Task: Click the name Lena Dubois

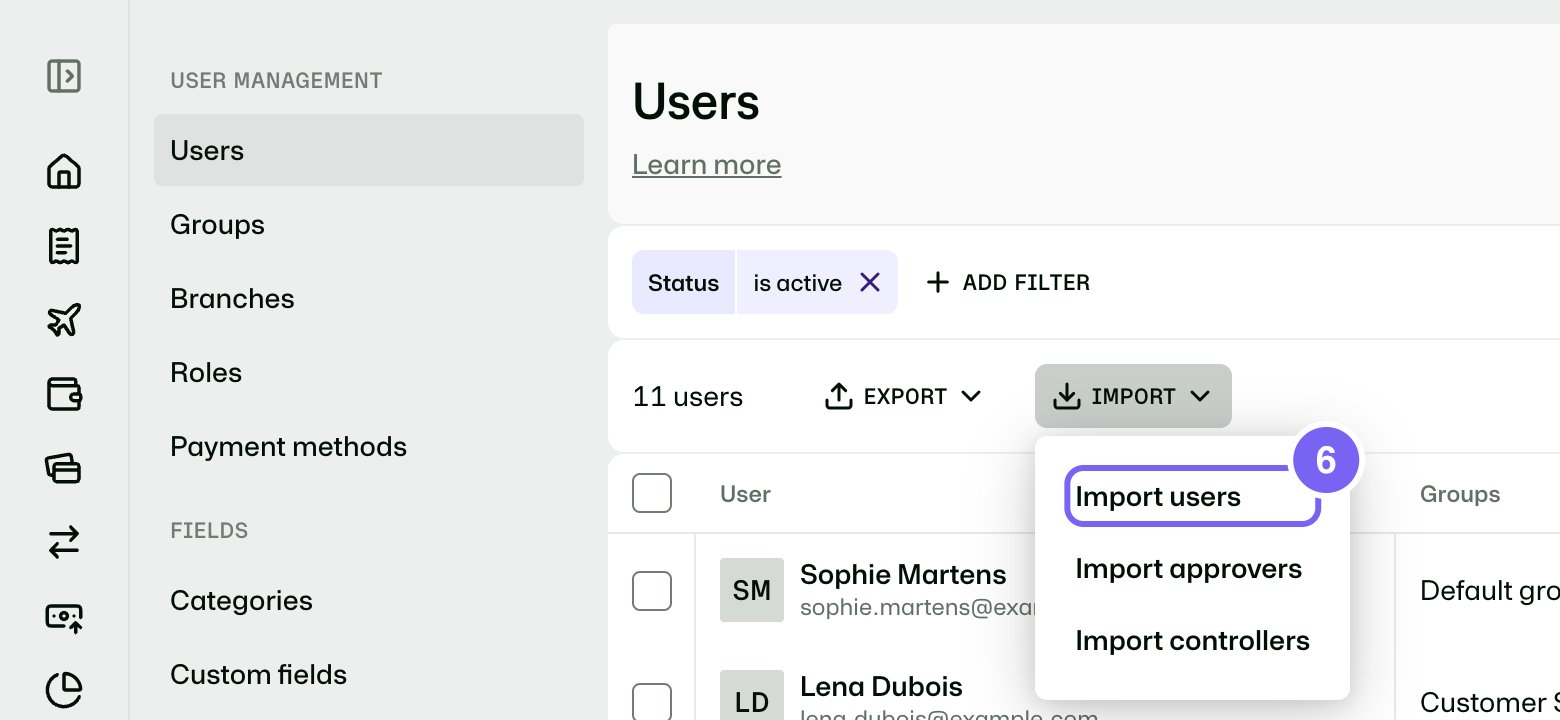Action: [x=881, y=687]
